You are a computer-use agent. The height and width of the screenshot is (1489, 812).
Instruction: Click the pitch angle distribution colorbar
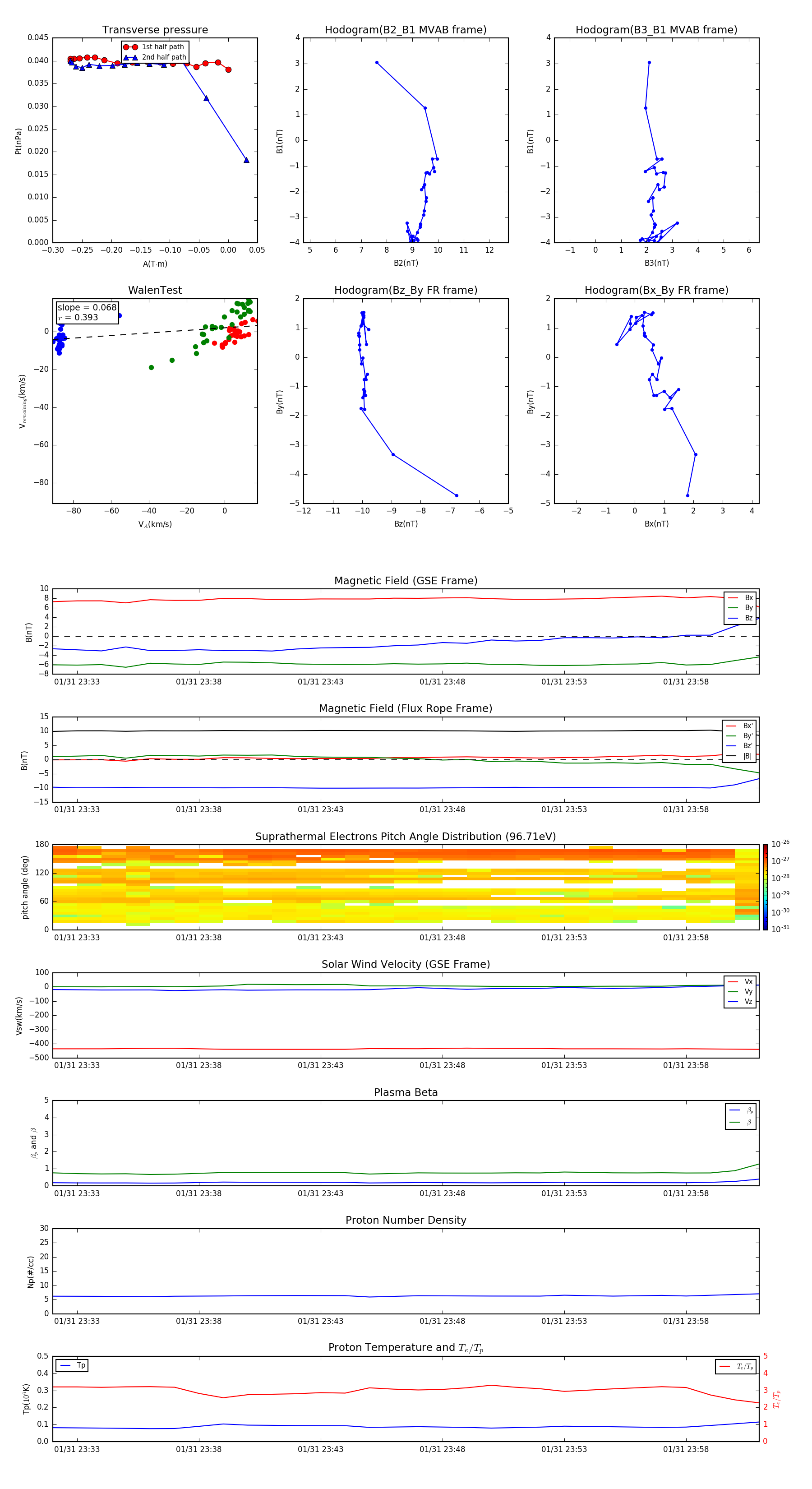coord(765,887)
